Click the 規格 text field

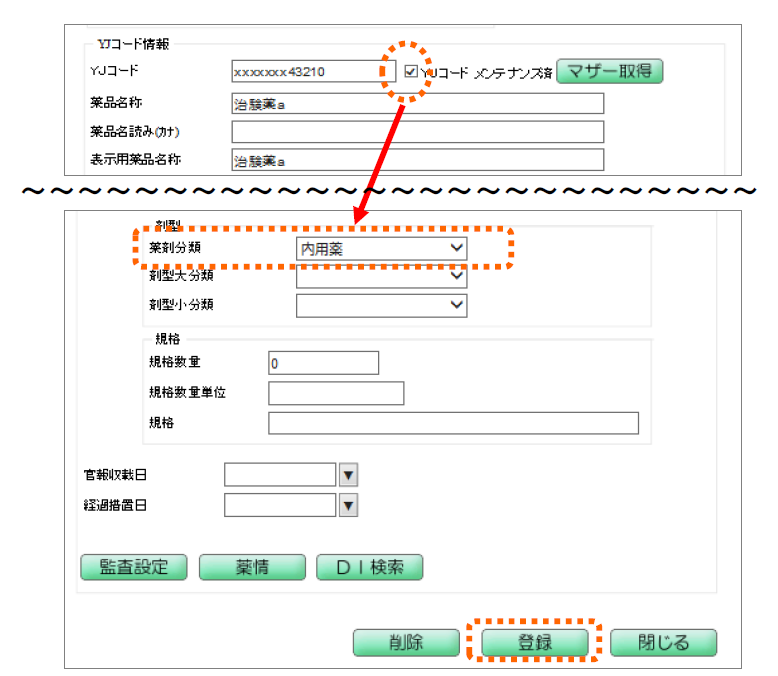(x=452, y=423)
